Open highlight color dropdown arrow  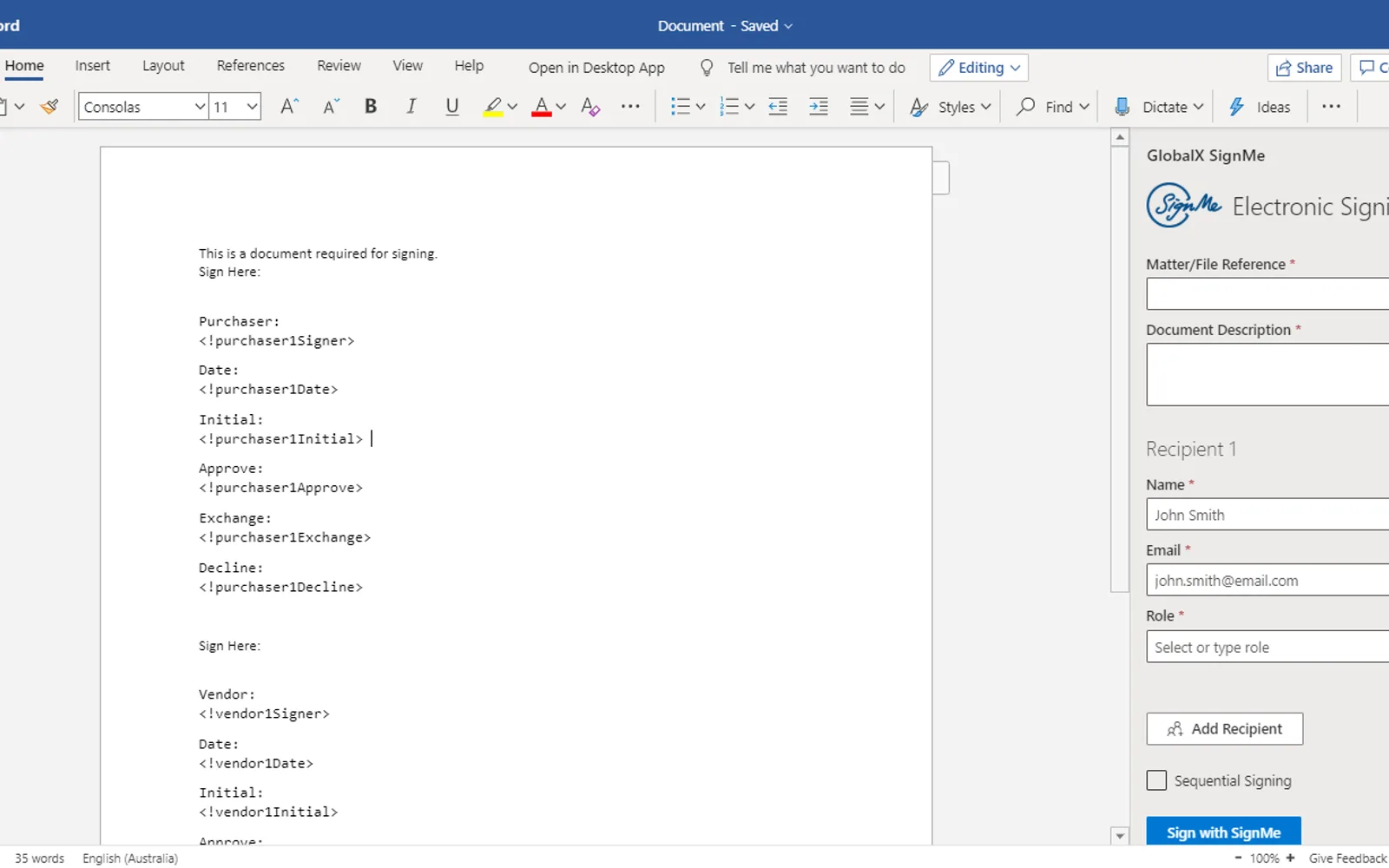(512, 107)
